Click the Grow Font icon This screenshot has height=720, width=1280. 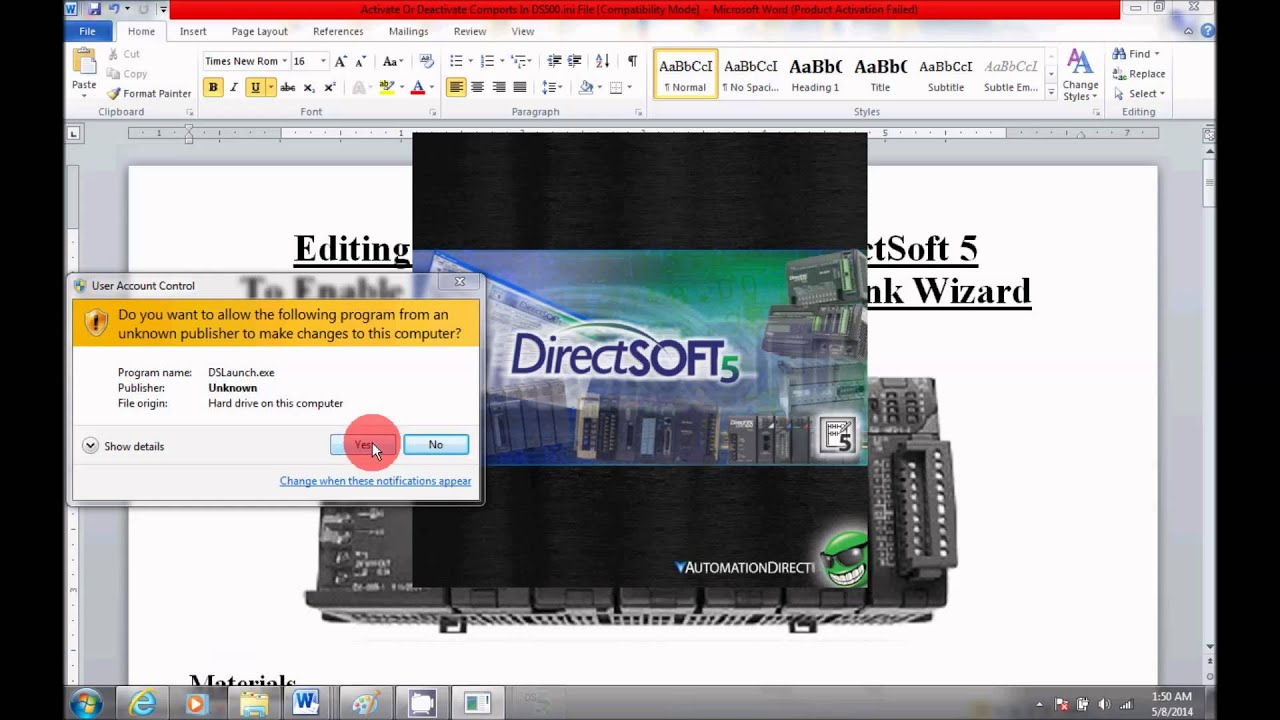pos(342,61)
